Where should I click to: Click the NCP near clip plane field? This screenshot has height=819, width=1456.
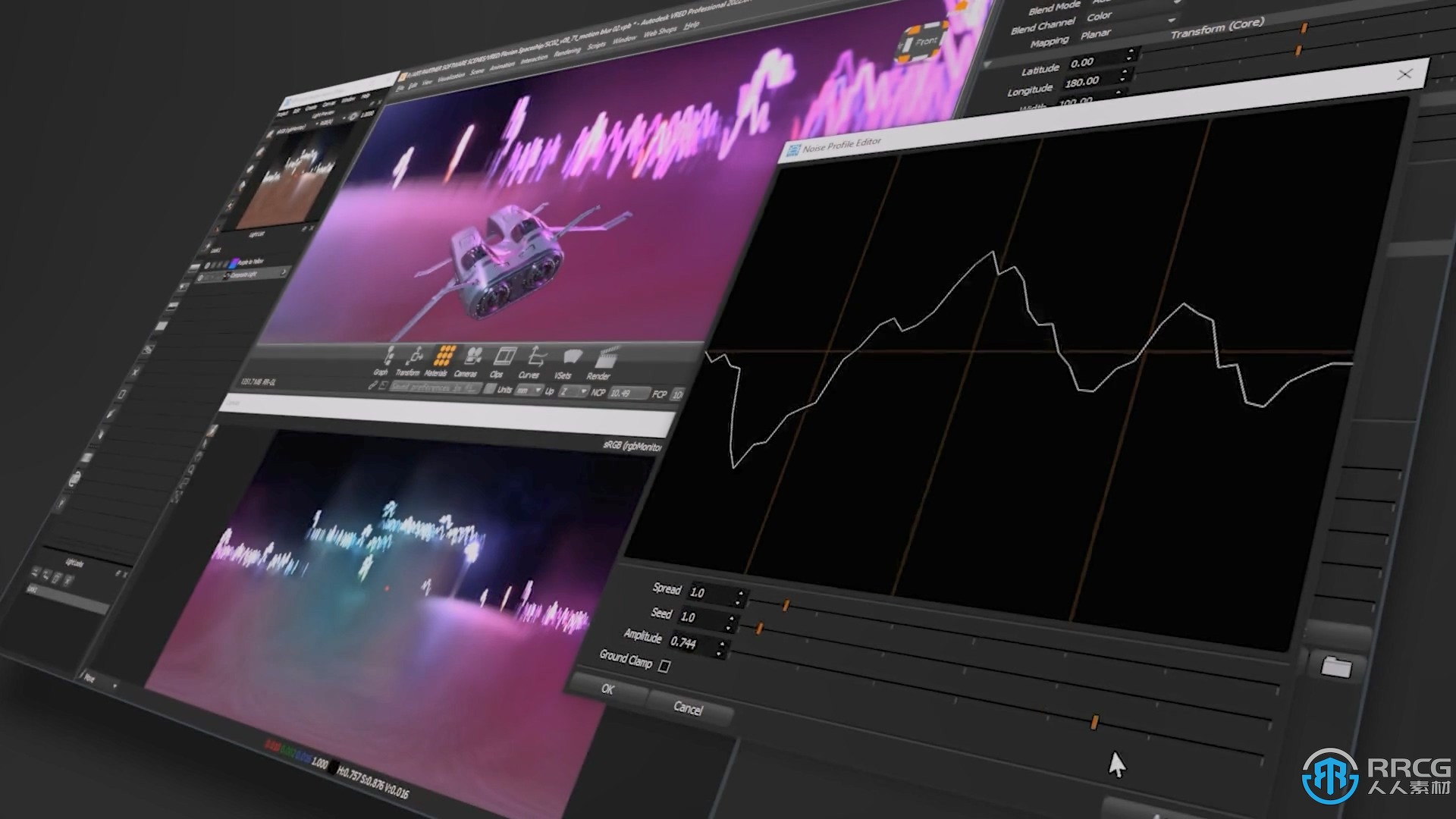click(x=628, y=393)
